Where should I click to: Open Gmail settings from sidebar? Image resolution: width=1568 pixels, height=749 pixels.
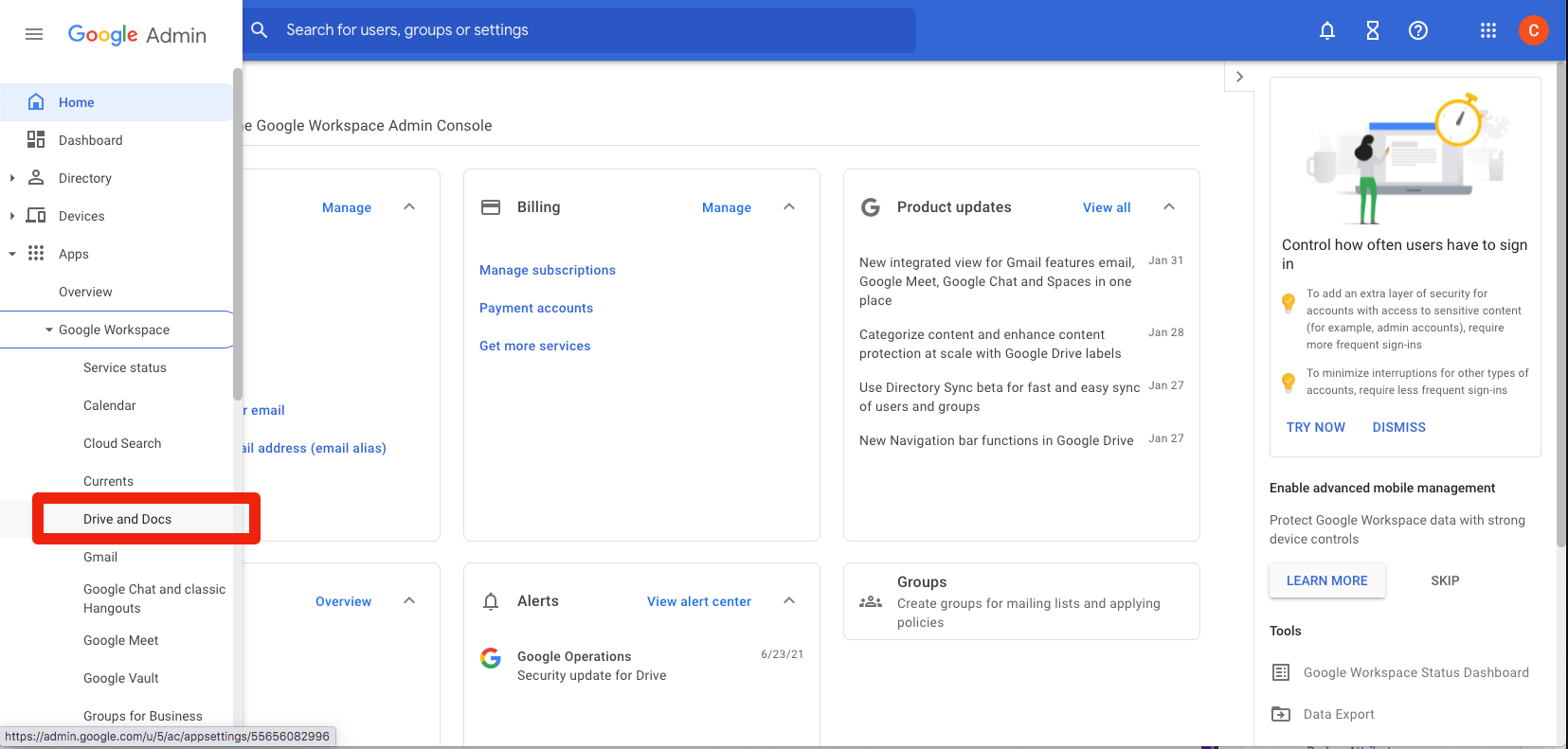(x=100, y=557)
